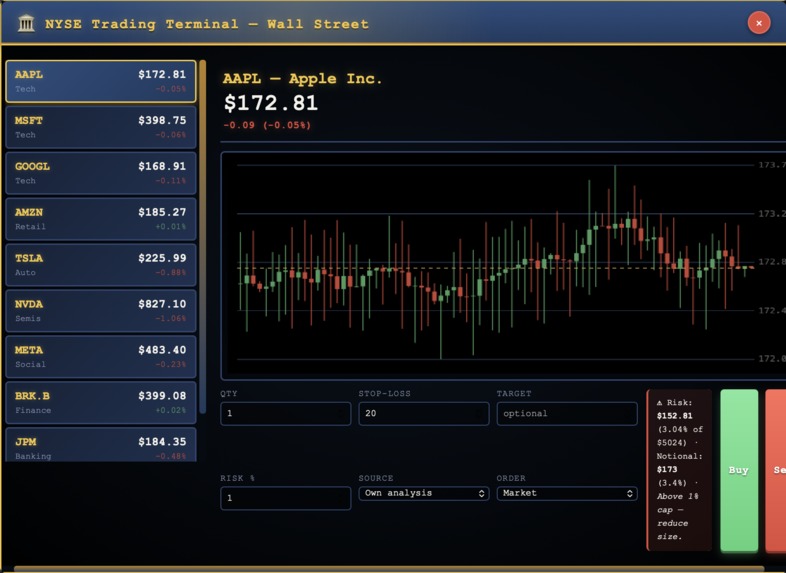The width and height of the screenshot is (786, 573).
Task: Select the META stock card
Action: tap(101, 357)
